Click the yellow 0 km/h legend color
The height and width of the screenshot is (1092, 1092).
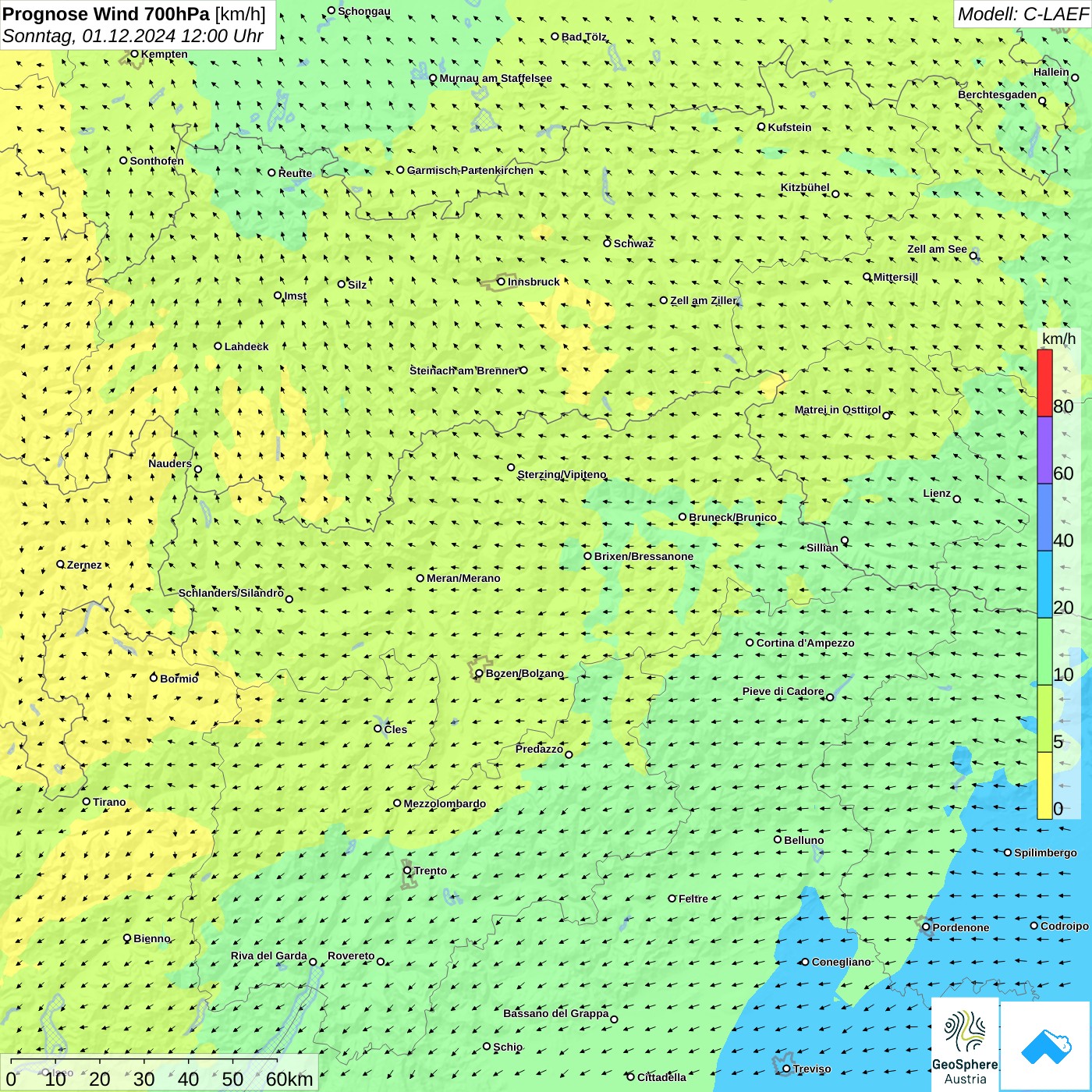tap(1044, 785)
